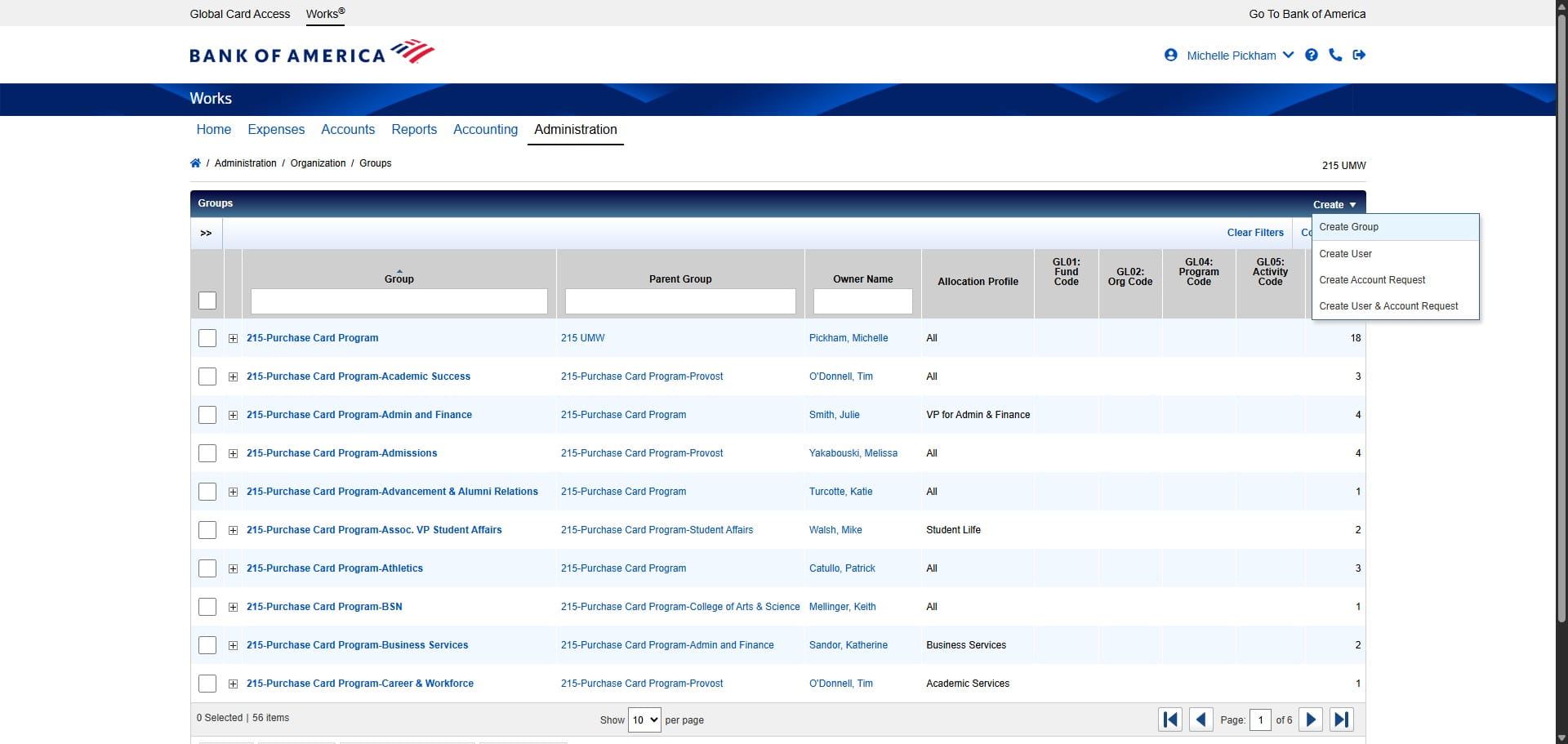The width and height of the screenshot is (1568, 744).
Task: Select Create User & Account Request option
Action: (1388, 306)
